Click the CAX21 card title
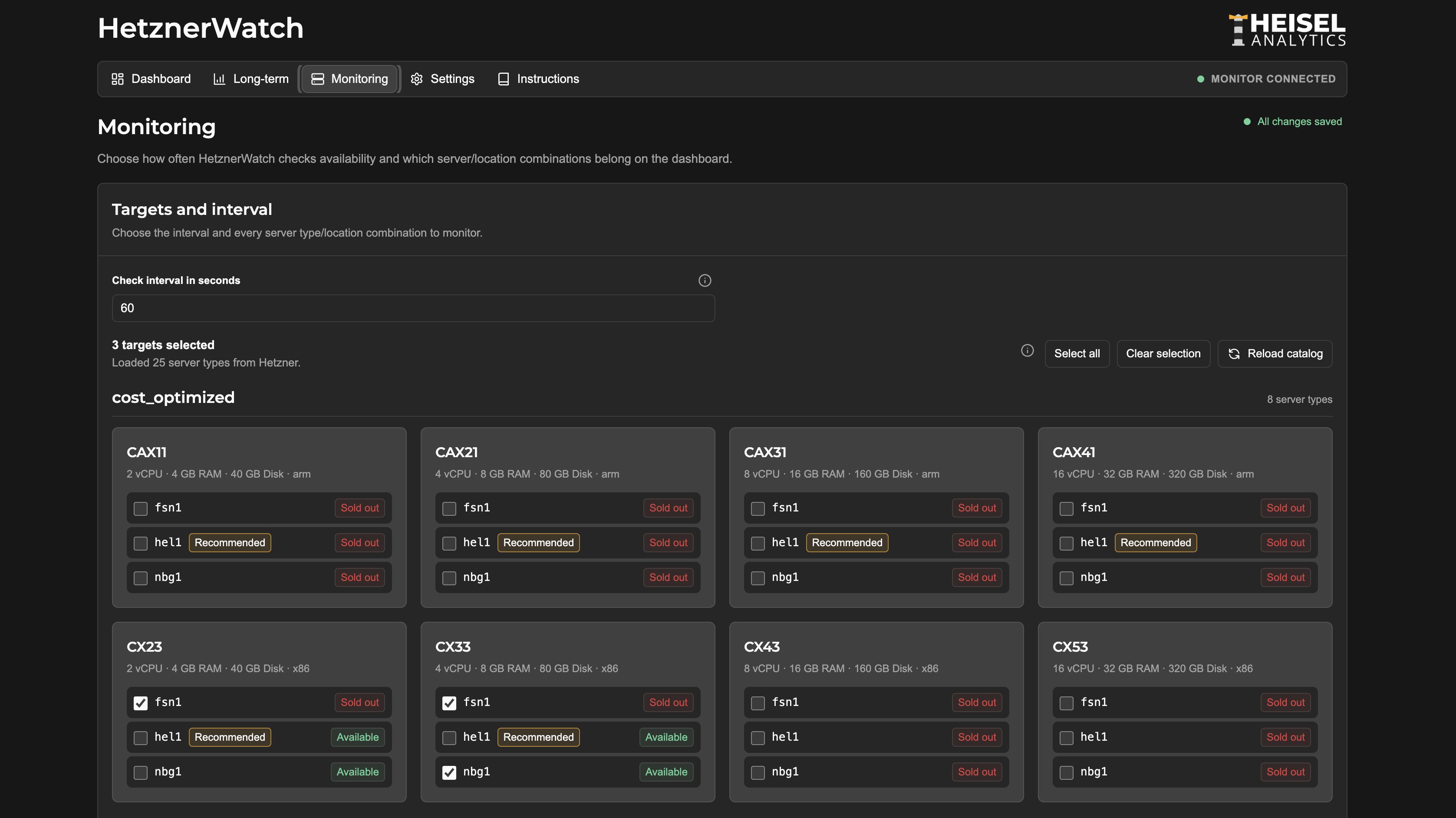1456x818 pixels. pyautogui.click(x=457, y=453)
